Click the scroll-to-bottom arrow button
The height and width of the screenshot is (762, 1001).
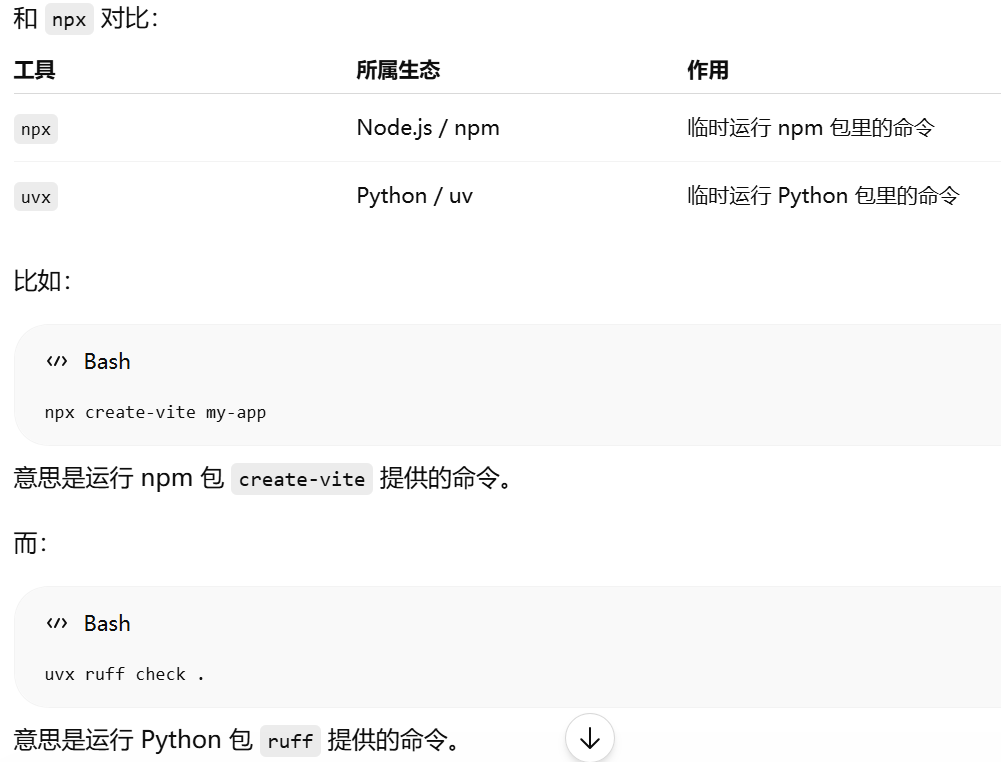[x=589, y=738]
